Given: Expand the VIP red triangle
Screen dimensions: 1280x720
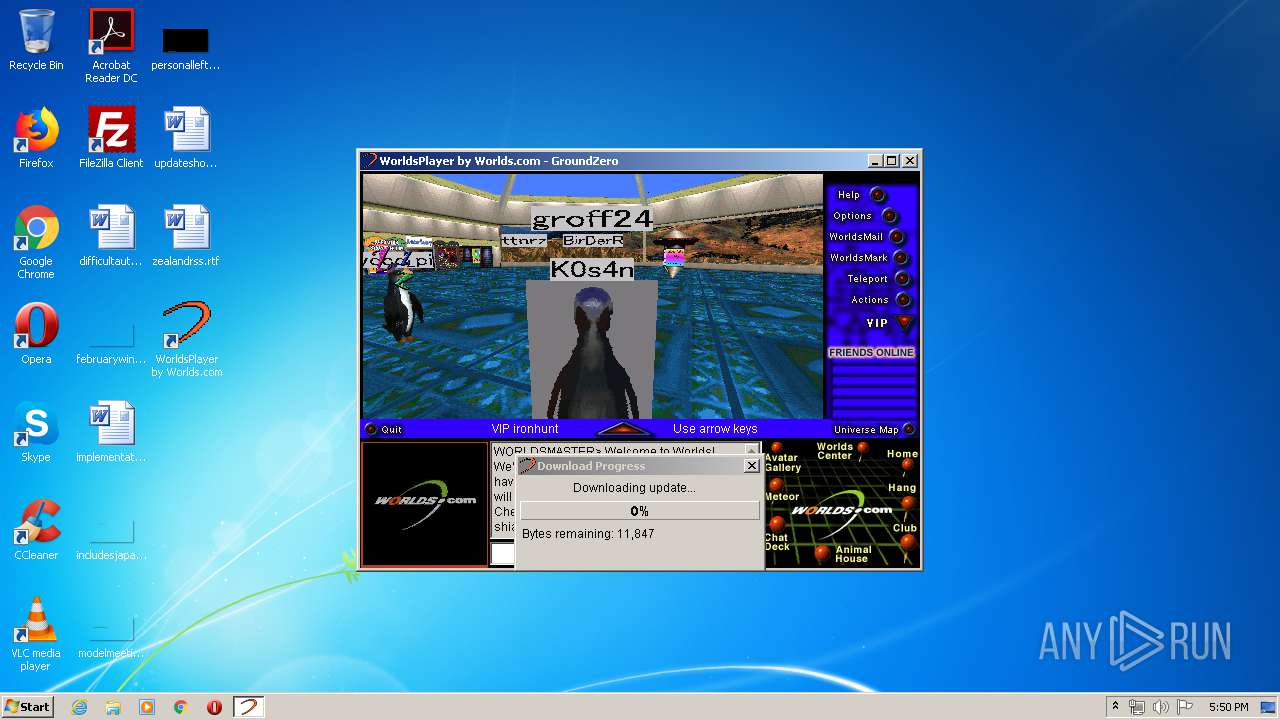Looking at the screenshot, I should (905, 323).
